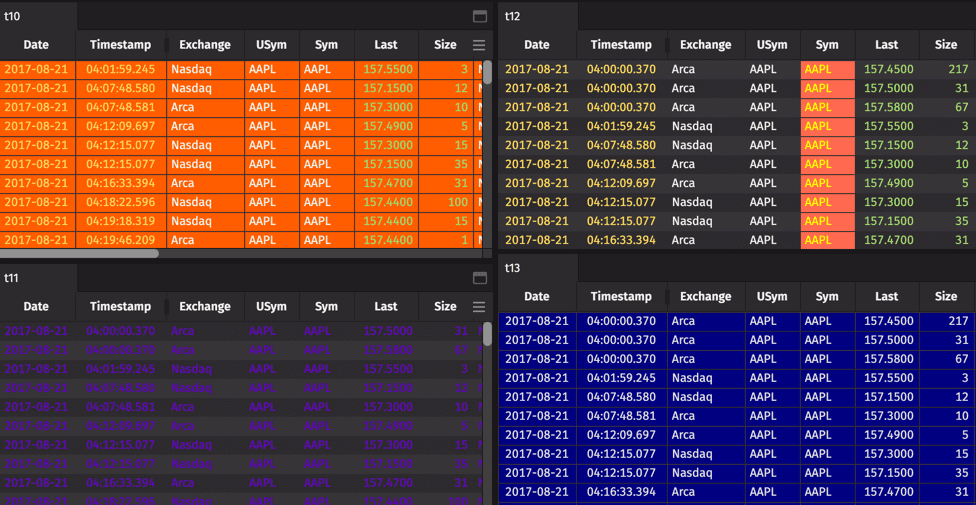Select the 157.5800 Last cell in t13
This screenshot has width=976, height=505.
[x=887, y=359]
